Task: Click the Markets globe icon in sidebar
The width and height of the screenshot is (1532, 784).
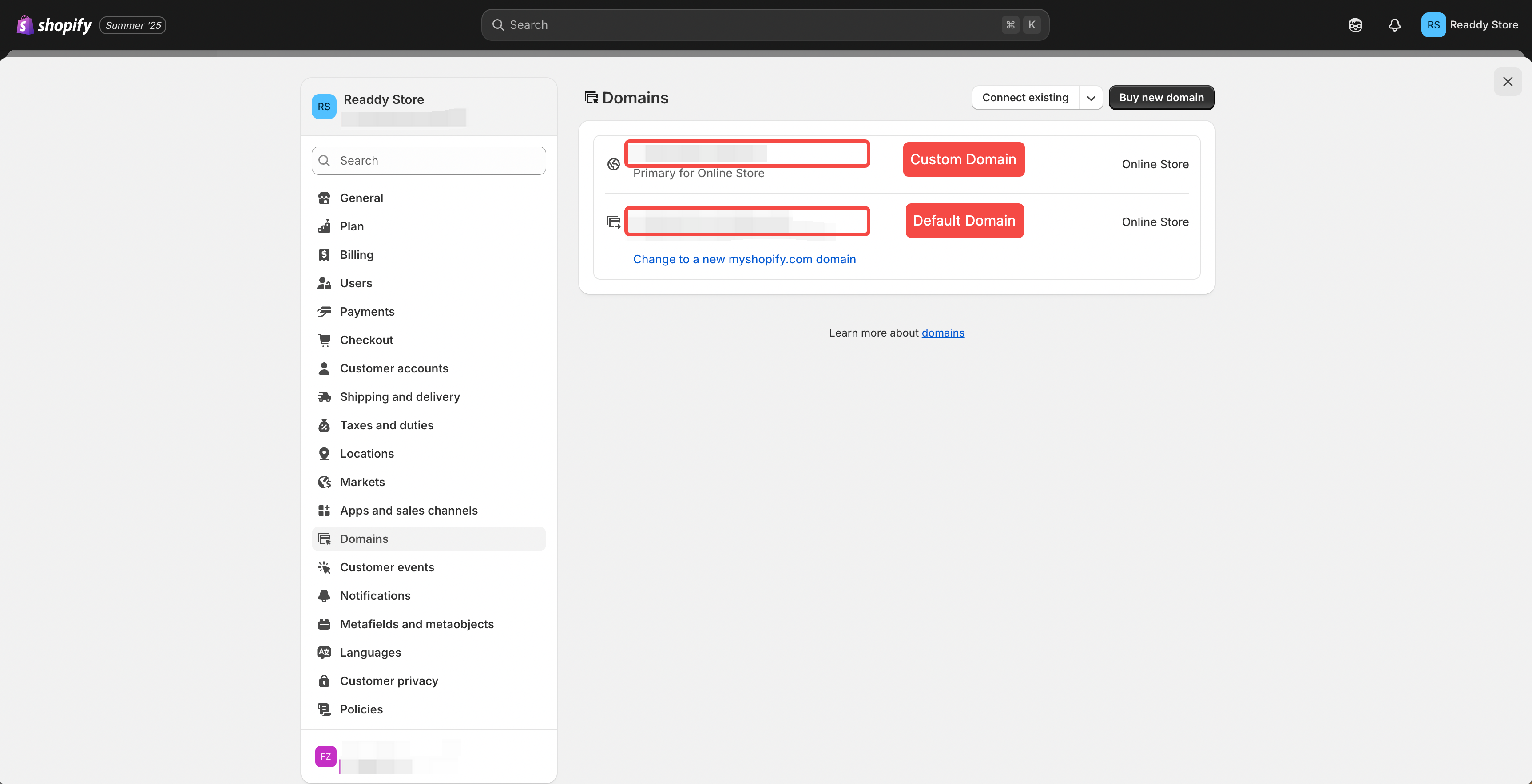Action: [324, 482]
